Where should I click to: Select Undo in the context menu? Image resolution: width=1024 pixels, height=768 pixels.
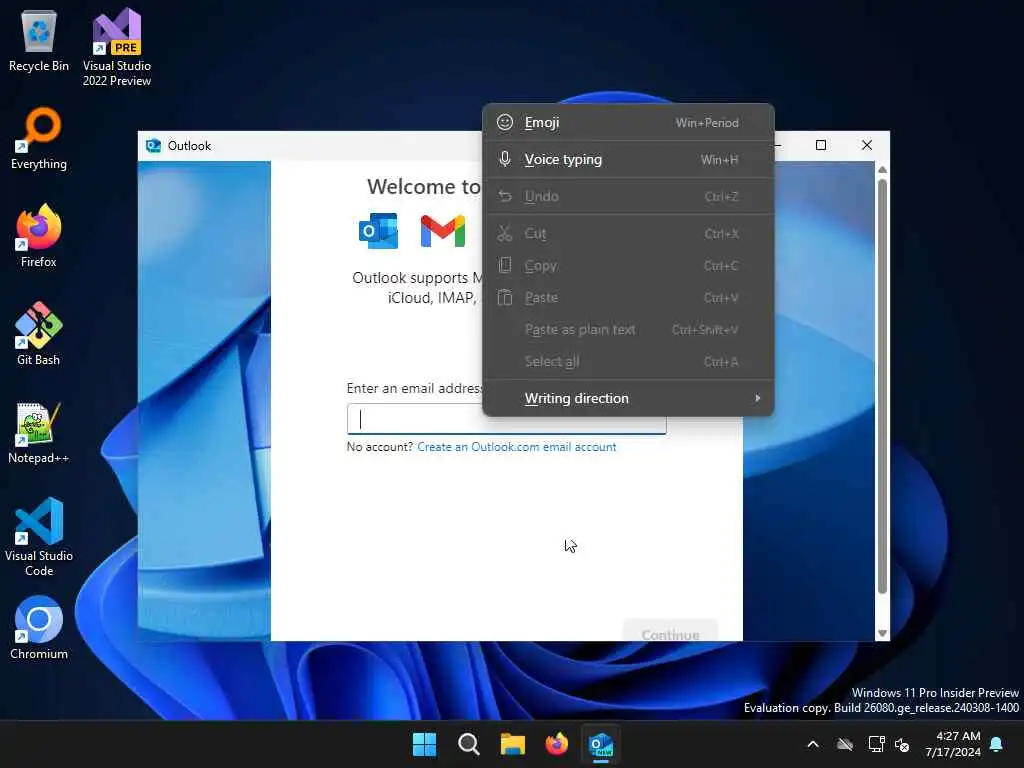click(x=628, y=196)
